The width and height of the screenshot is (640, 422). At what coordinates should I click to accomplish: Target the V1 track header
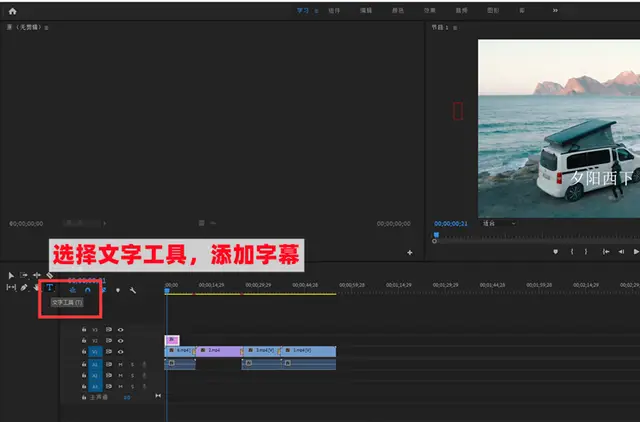click(x=95, y=352)
